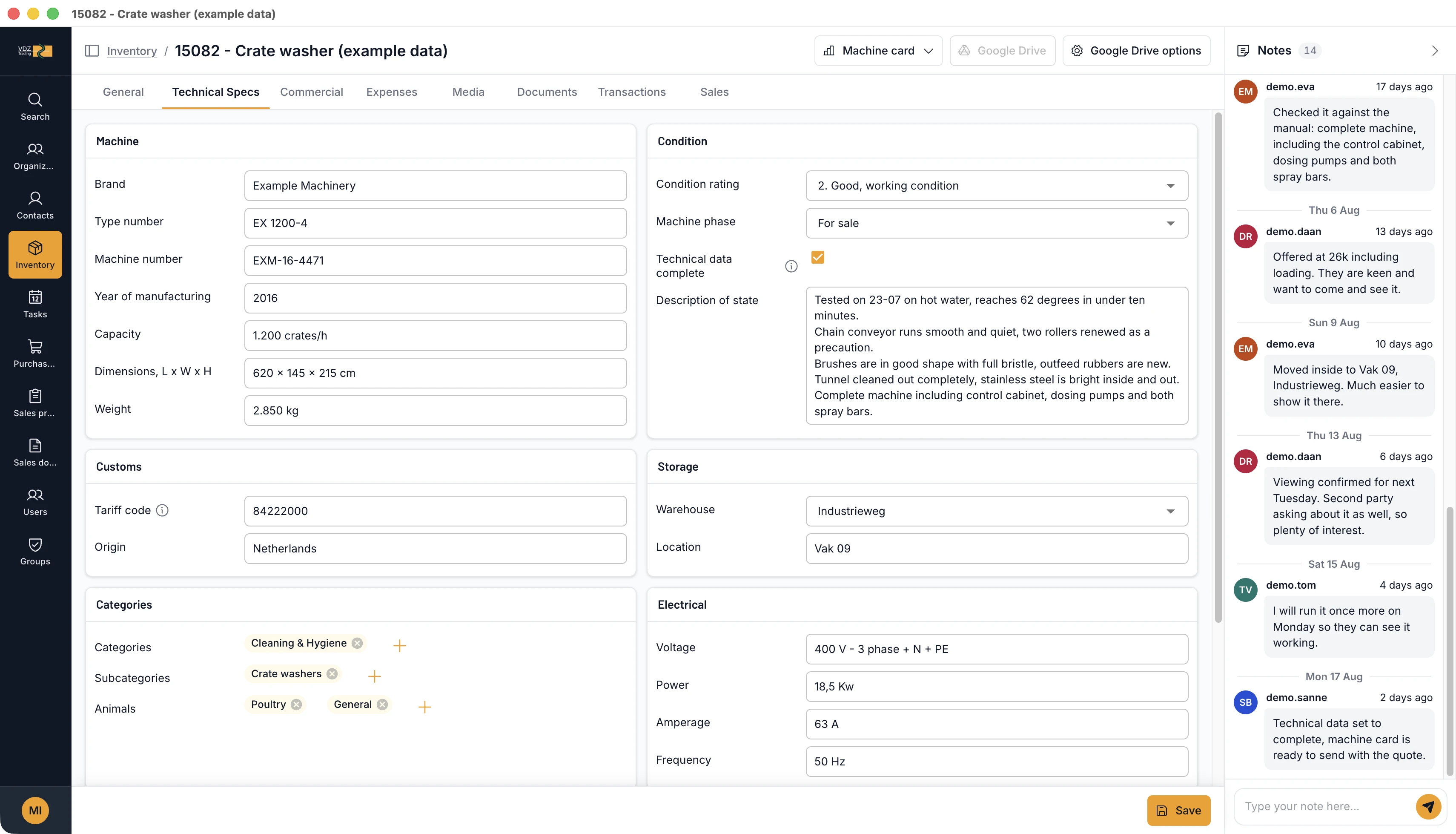Go to Contacts in the sidebar
This screenshot has width=1456, height=834.
click(x=35, y=205)
